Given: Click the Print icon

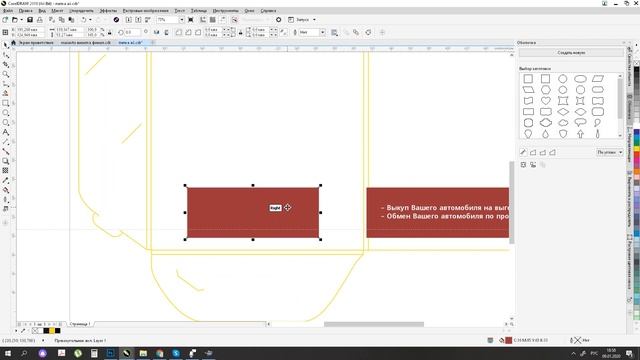Looking at the screenshot, I should tap(40, 20).
